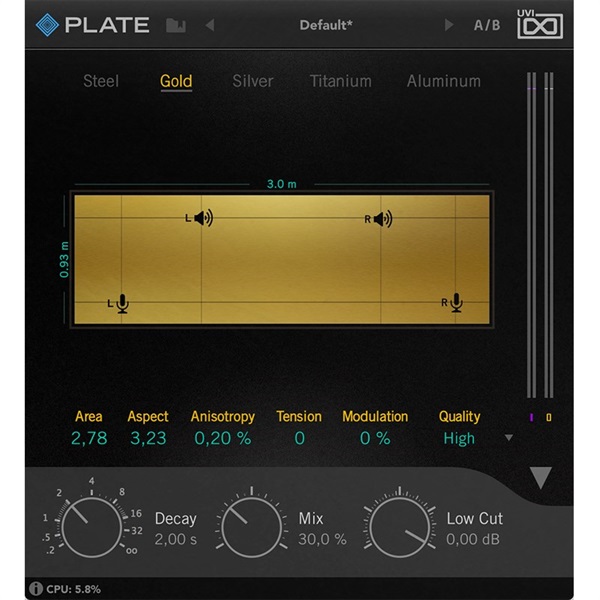Screen dimensions: 600x600
Task: Click the left purple level meter
Action: 531,235
